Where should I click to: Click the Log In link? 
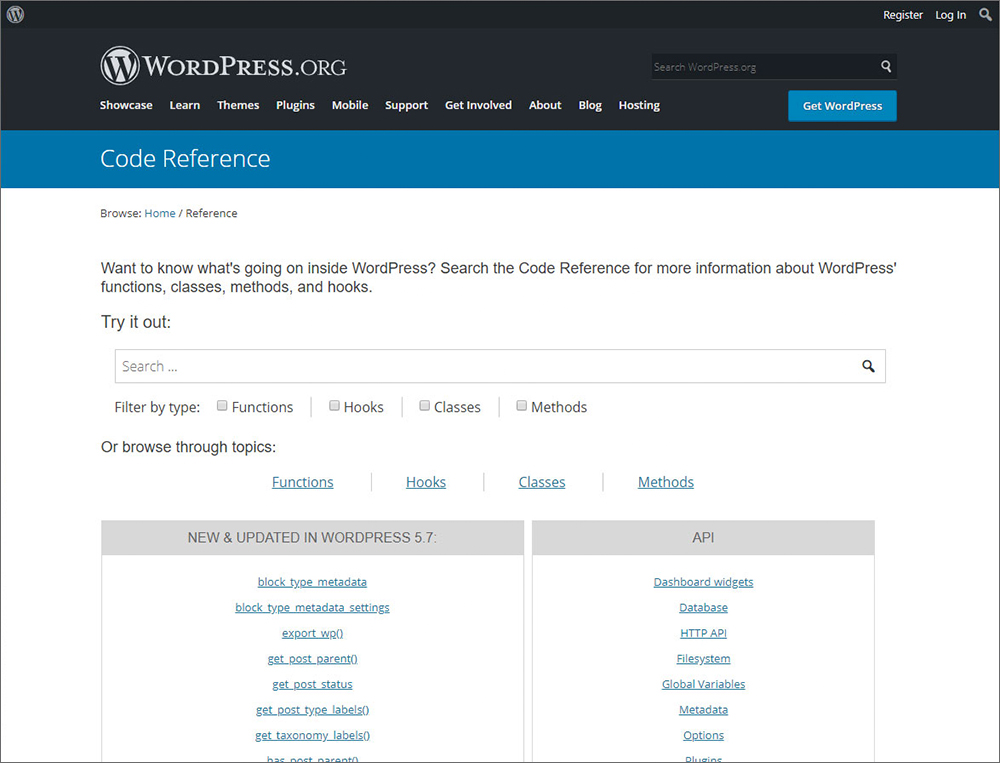950,15
